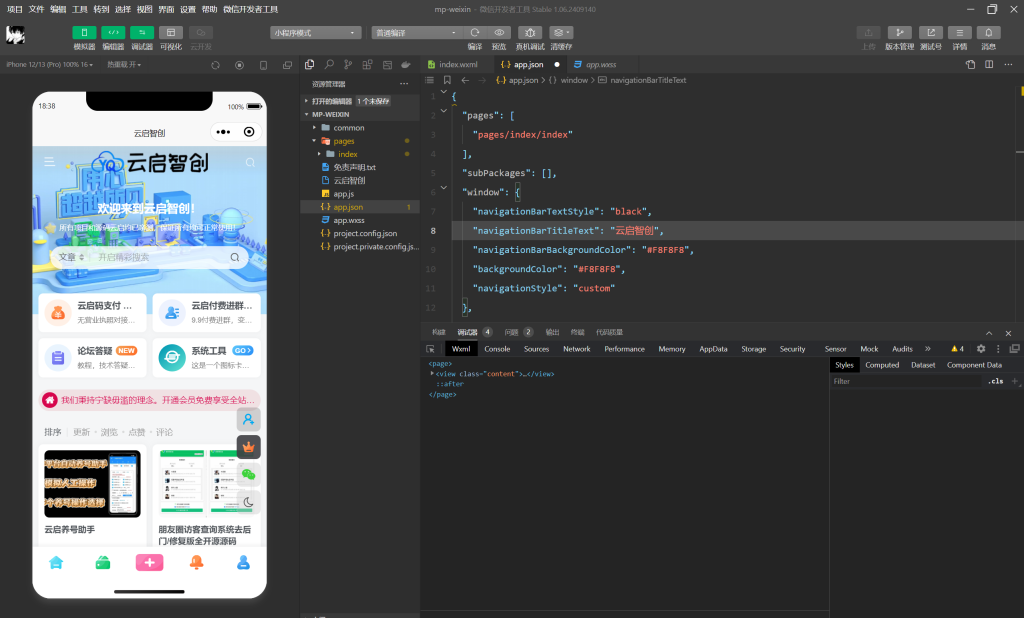Screen dimensions: 1024x618
Task: Expand the common folder
Action: [359, 128]
